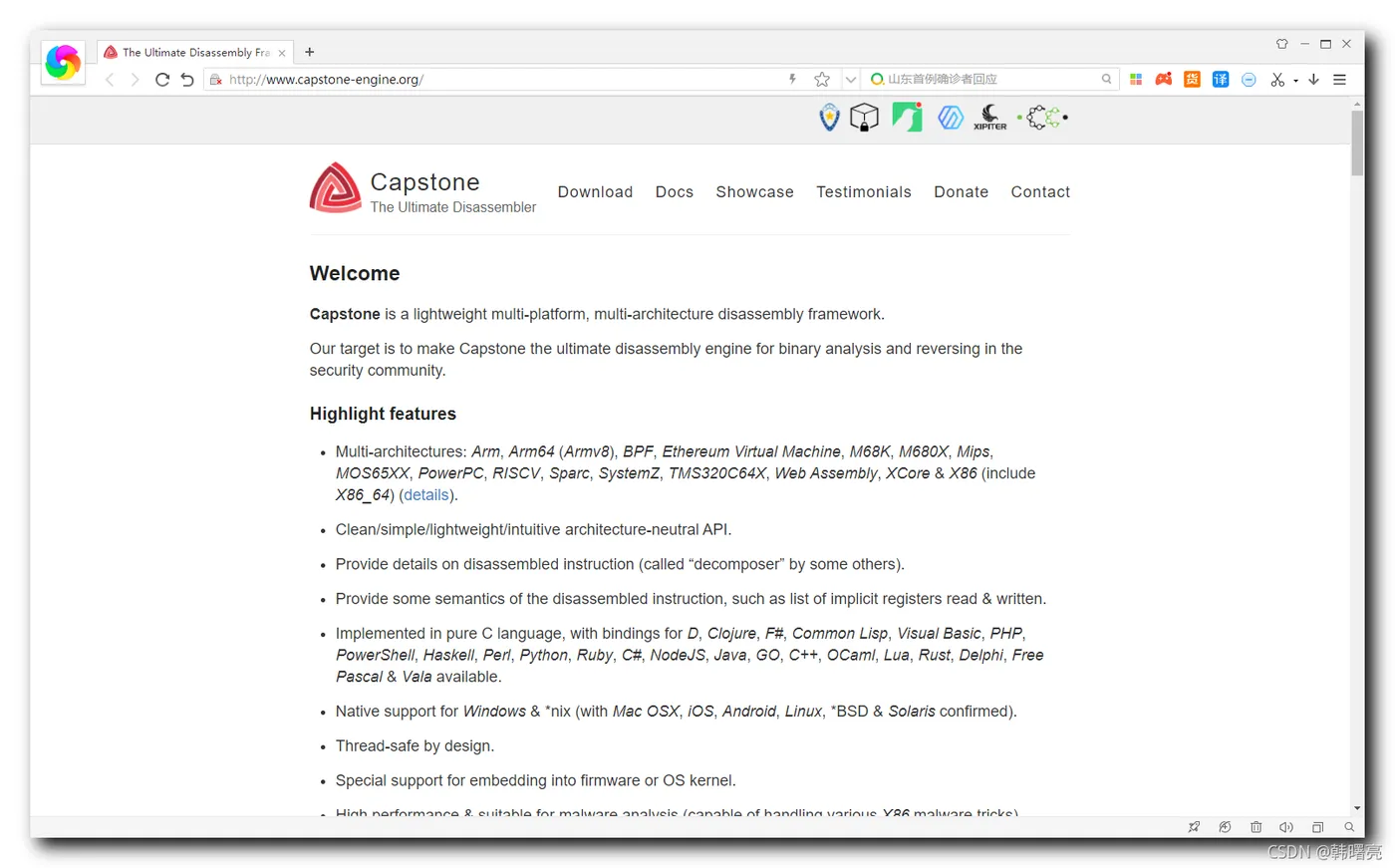Image resolution: width=1395 pixels, height=868 pixels.
Task: Click the locked cube banner icon
Action: [x=864, y=118]
